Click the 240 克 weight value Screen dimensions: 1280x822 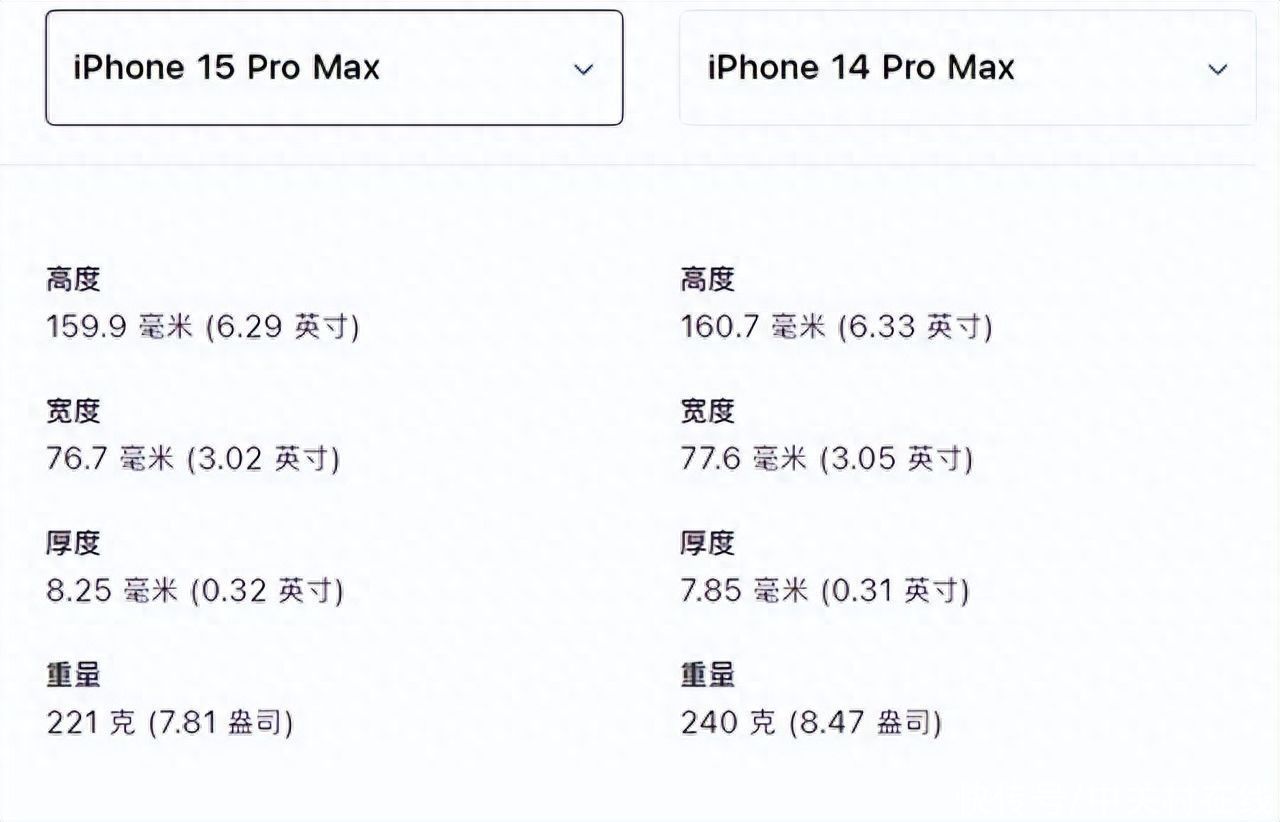coord(812,723)
